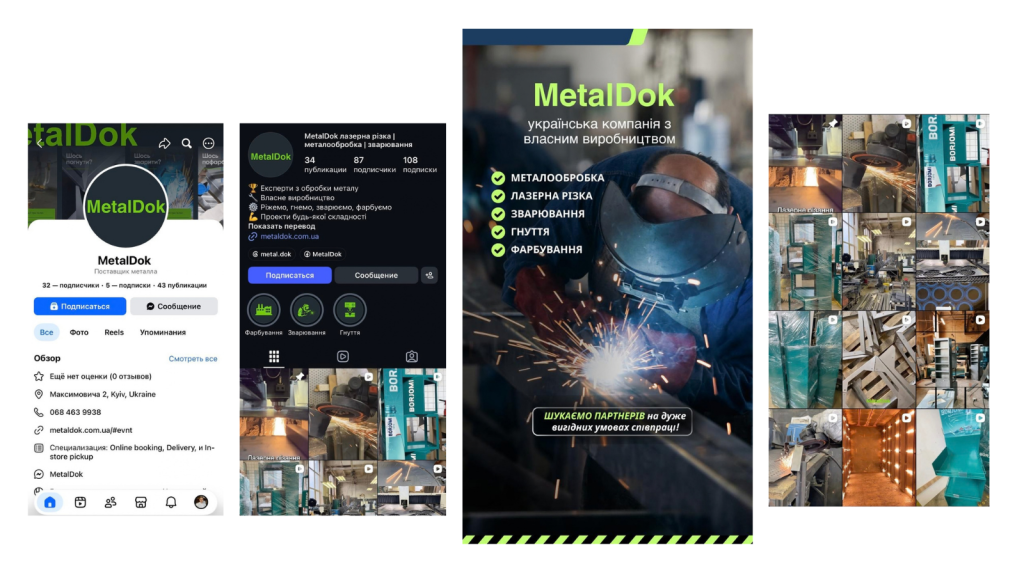1024x573 pixels.
Task: Click the Сообщение button on Instagram profile
Action: 376,275
